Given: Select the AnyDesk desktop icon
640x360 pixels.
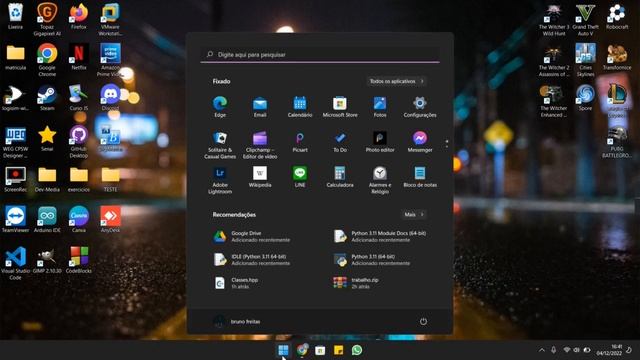Looking at the screenshot, I should coord(110,219).
